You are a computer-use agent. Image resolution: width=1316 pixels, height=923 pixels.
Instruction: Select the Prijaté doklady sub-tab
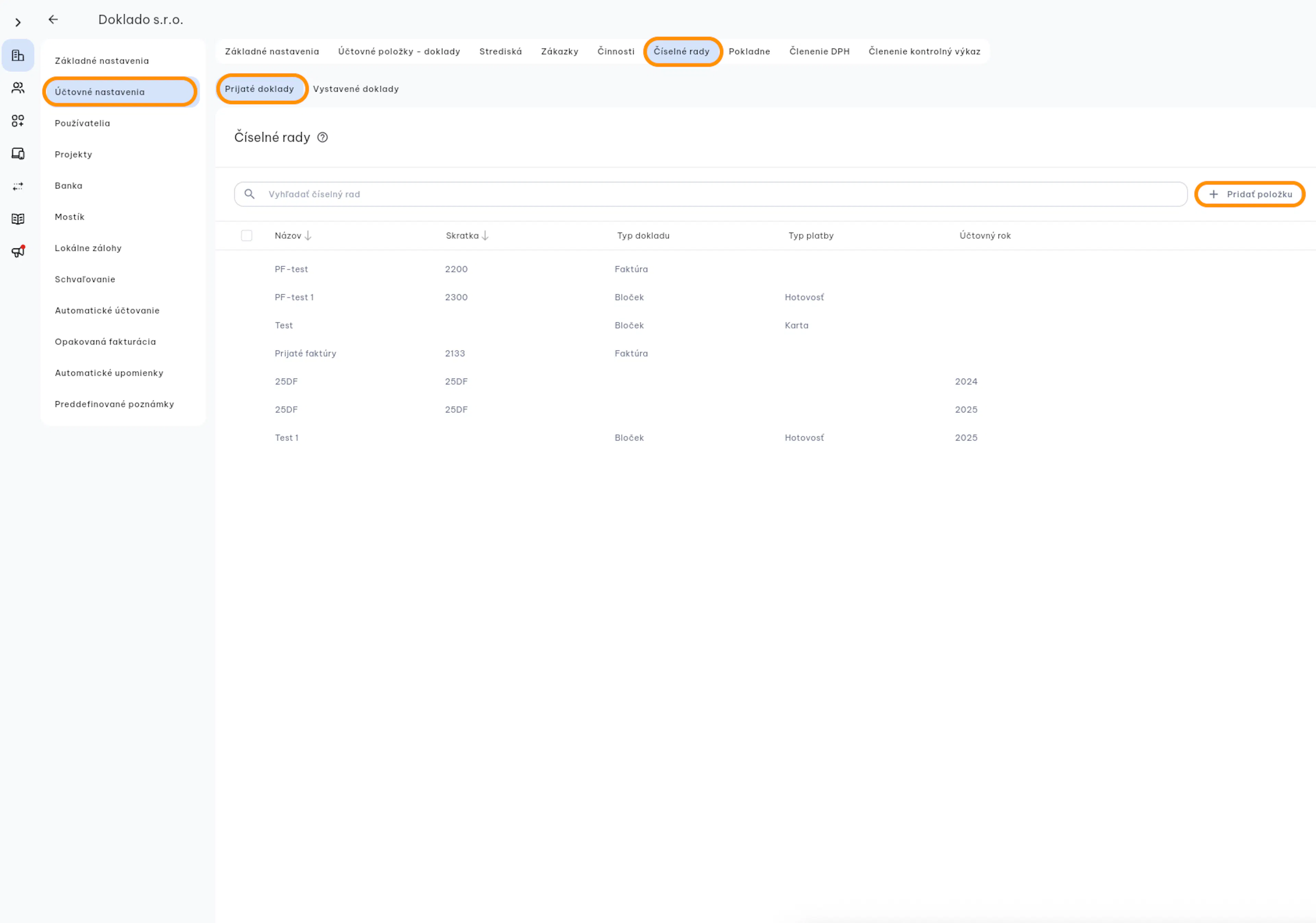point(261,89)
